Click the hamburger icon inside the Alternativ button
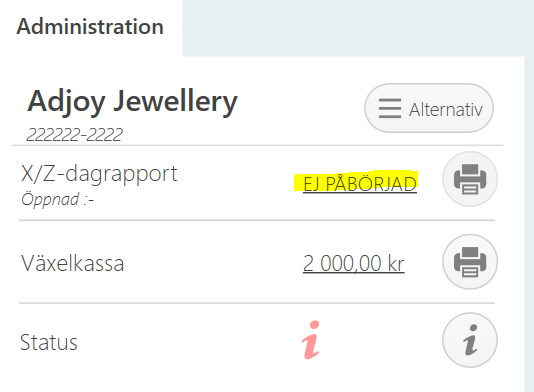The image size is (534, 392). (x=390, y=108)
